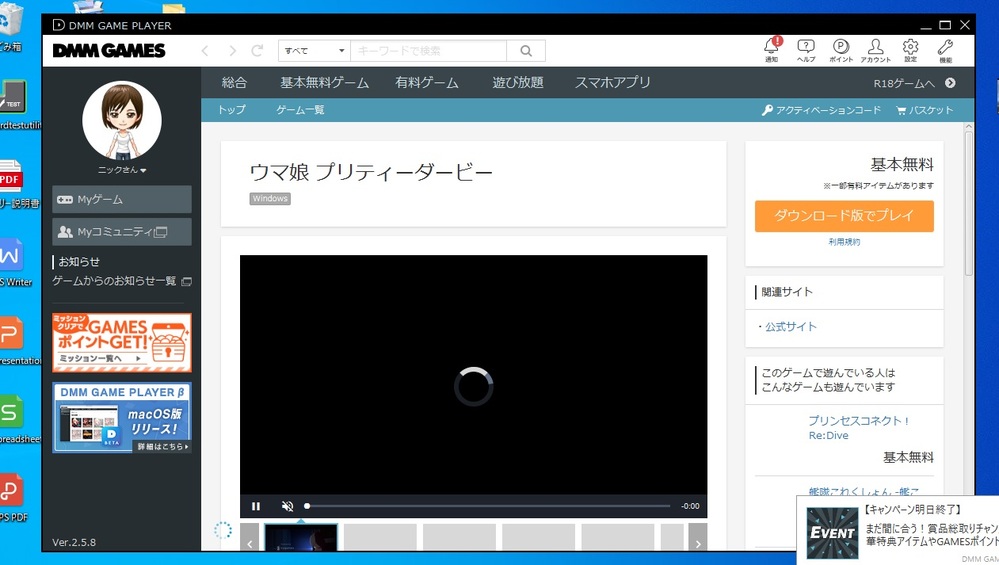Pause the video playback
This screenshot has width=999, height=565.
point(256,506)
